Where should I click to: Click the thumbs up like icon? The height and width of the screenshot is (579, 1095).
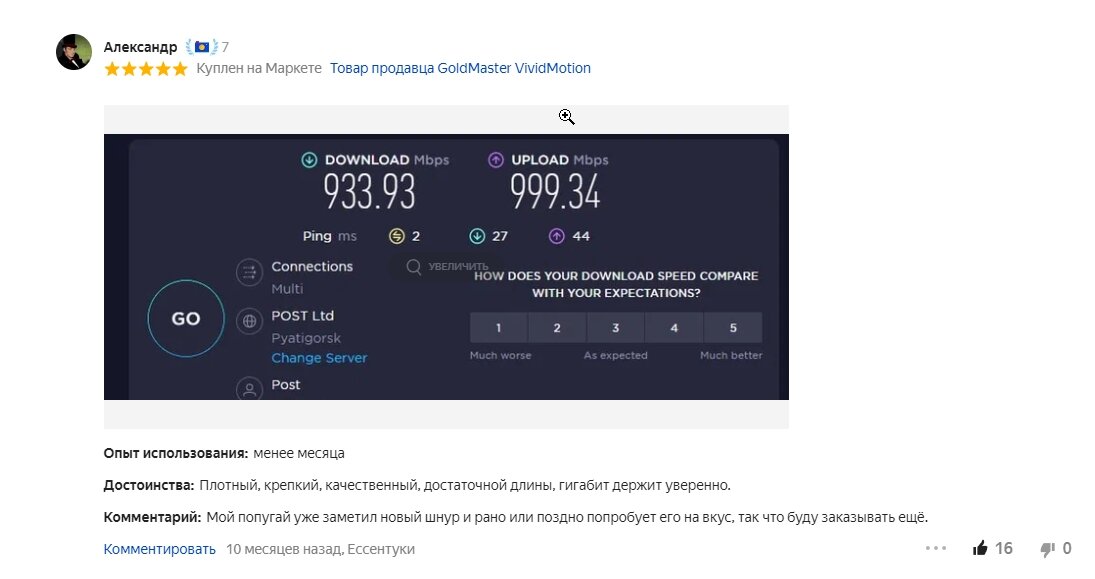click(980, 549)
